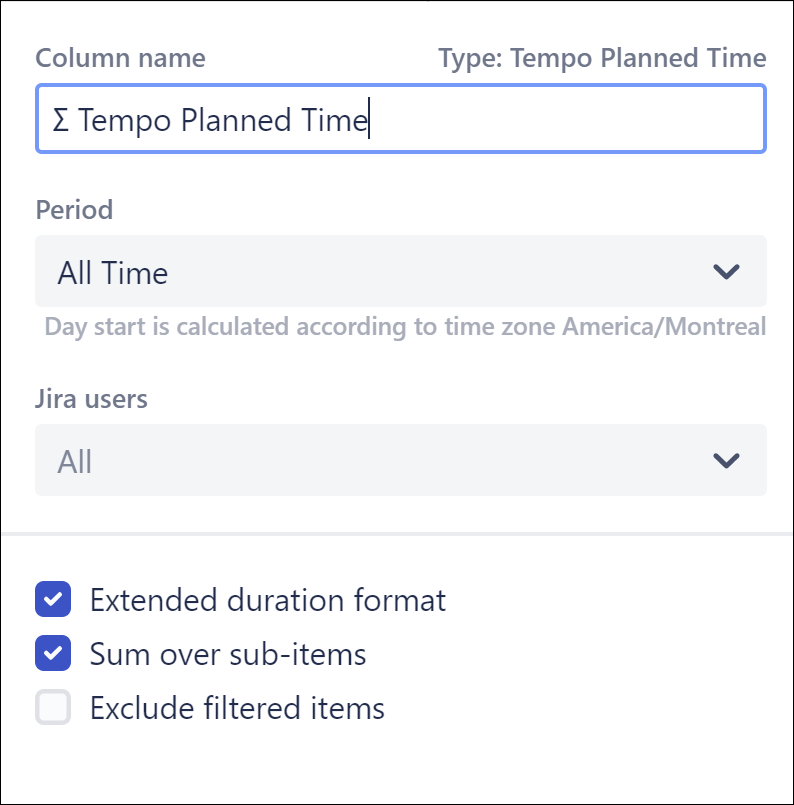This screenshot has width=794, height=805.
Task: Enable Exclude filtered items
Action: coord(52,707)
